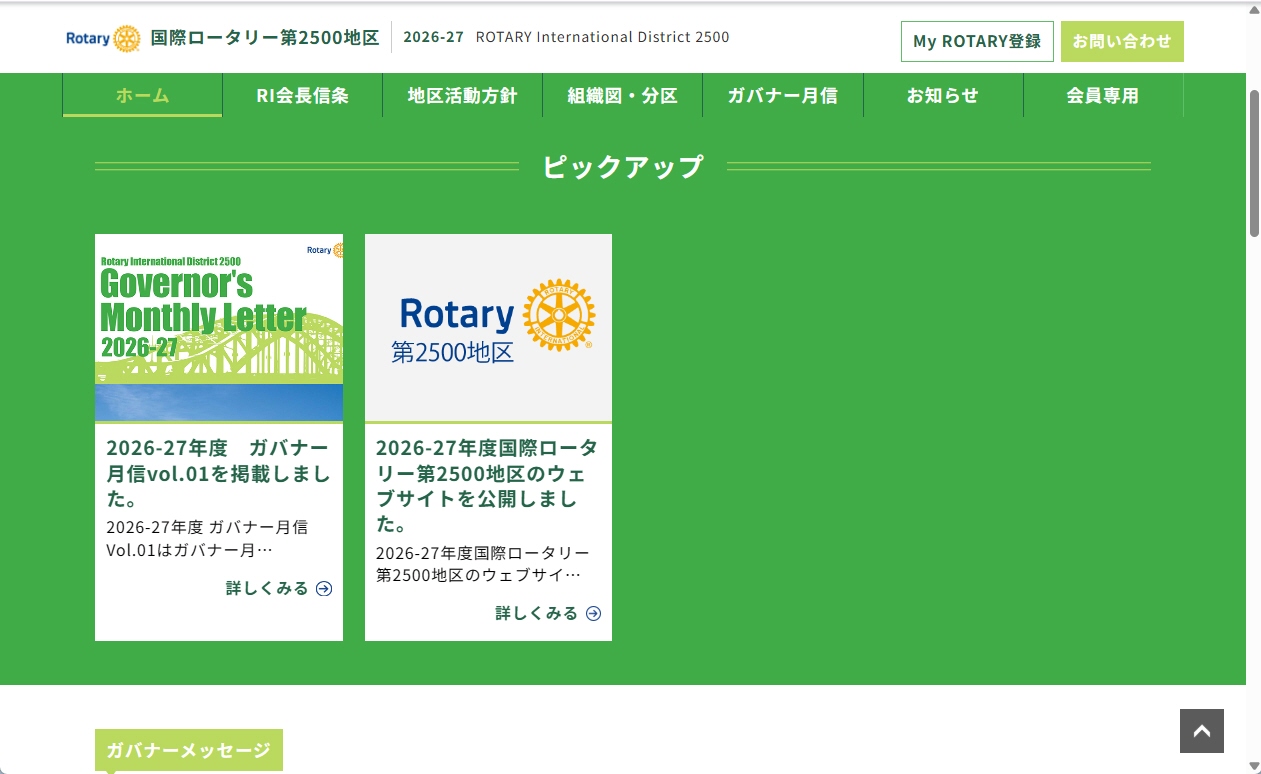Click 'ROTARY International District 2500' header text
This screenshot has height=774, width=1261.
(602, 37)
